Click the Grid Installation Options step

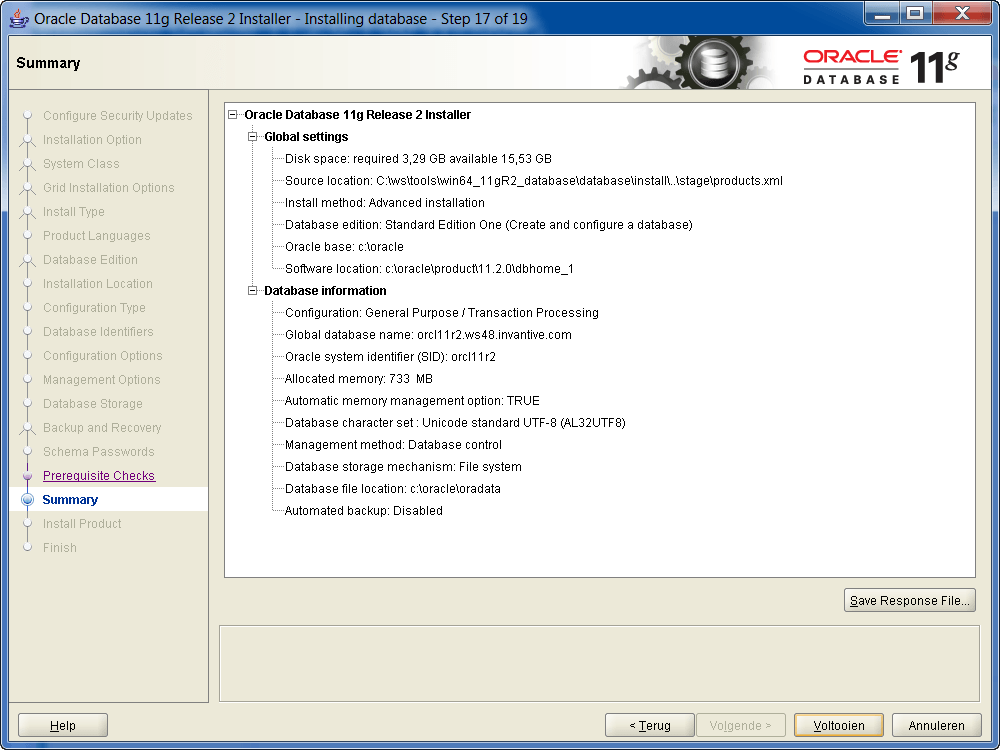click(x=108, y=188)
